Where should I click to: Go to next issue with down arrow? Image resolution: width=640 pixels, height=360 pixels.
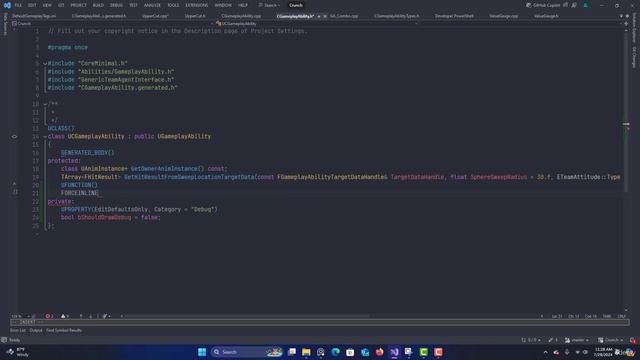pos(91,316)
